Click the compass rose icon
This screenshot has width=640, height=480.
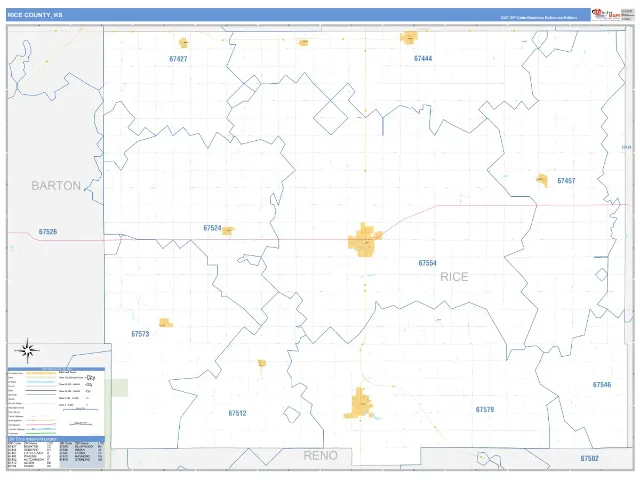pyautogui.click(x=27, y=351)
